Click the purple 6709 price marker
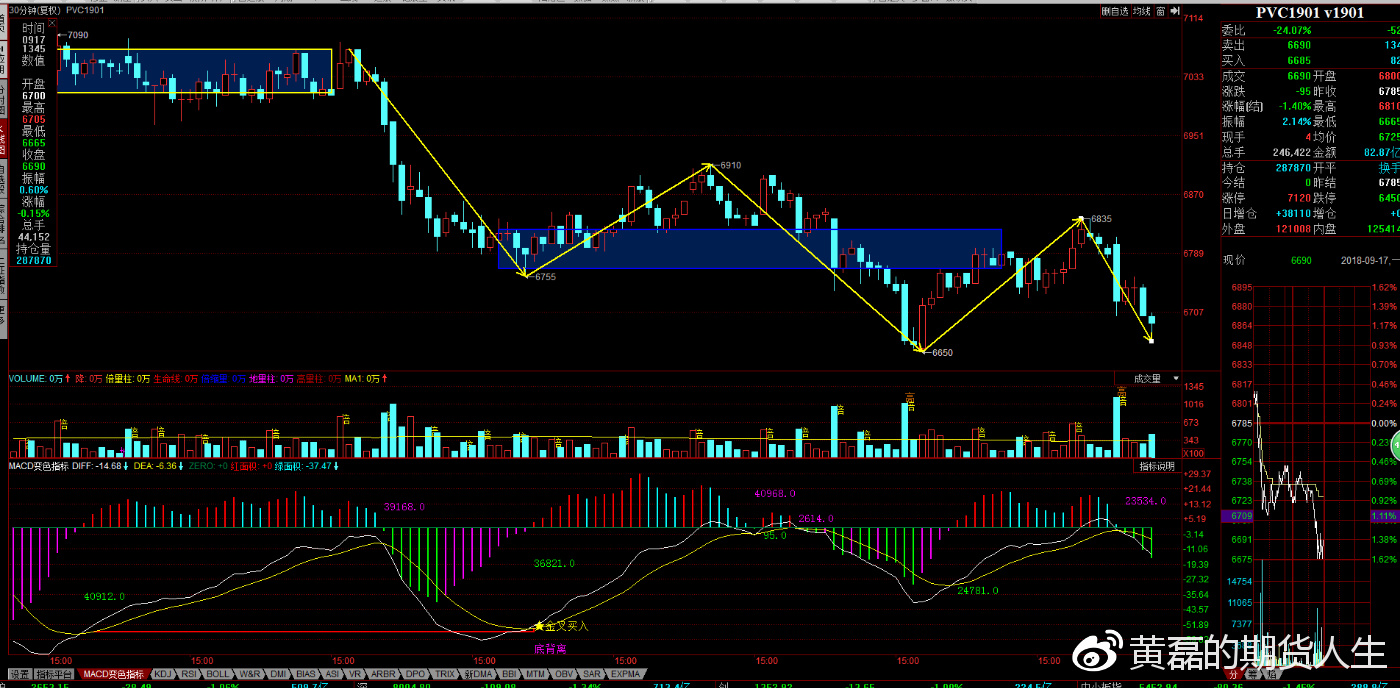 click(x=1236, y=517)
